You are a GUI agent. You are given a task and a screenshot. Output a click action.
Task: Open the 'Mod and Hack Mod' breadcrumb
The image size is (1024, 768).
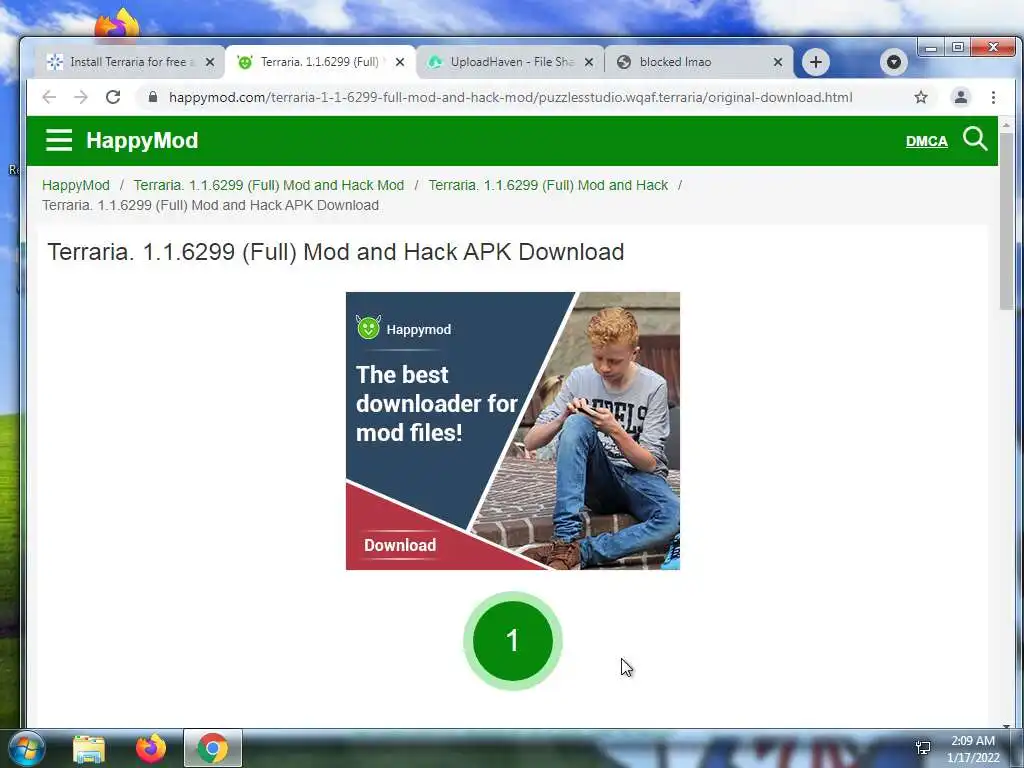[268, 185]
